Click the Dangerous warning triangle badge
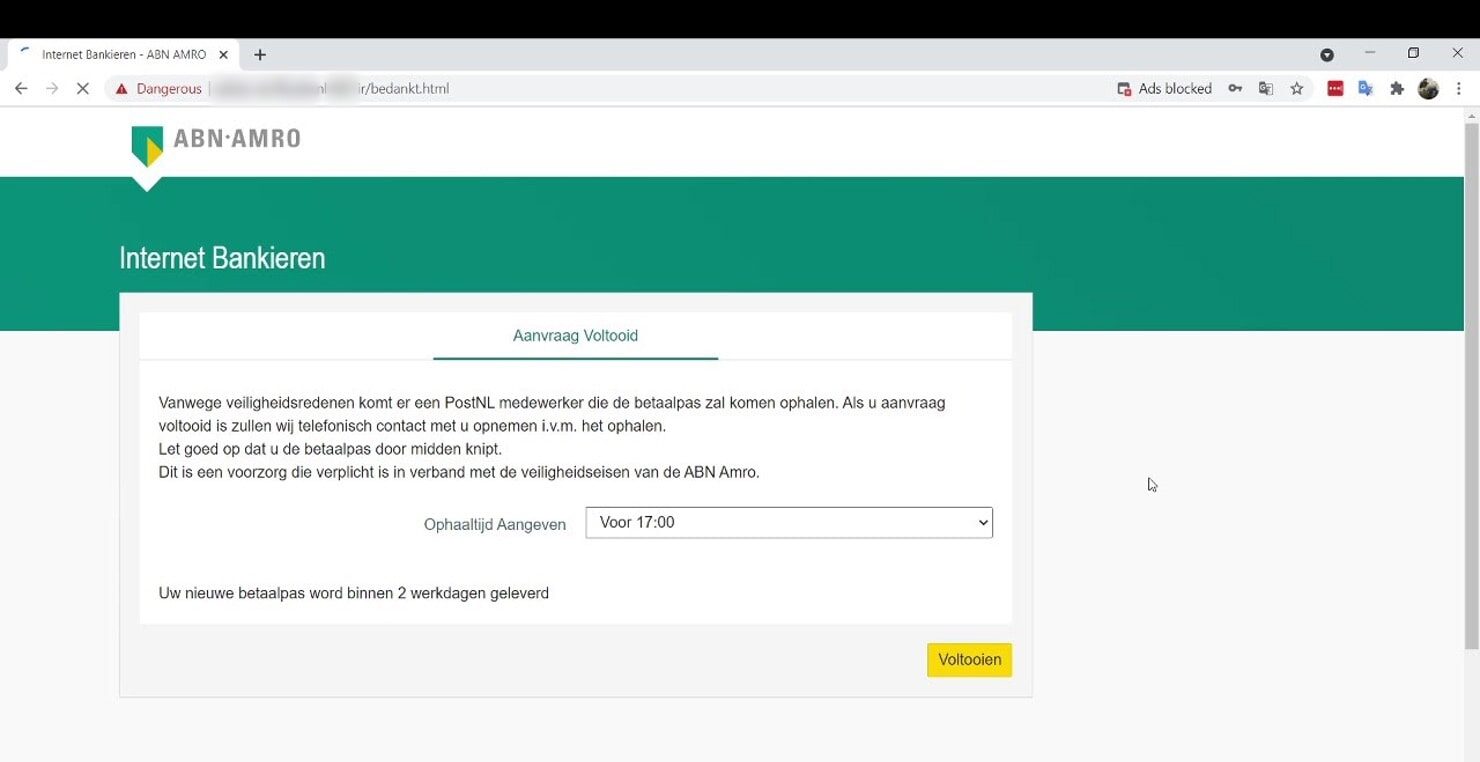This screenshot has height=762, width=1480. click(121, 88)
